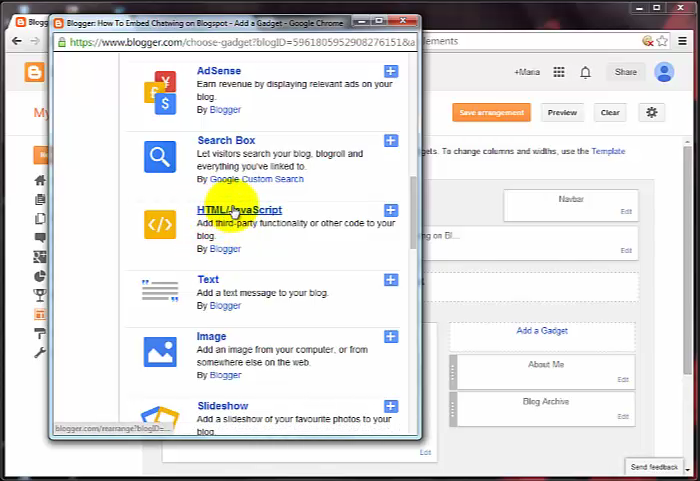Open Earnings trophy icon in sidebar

(40, 295)
